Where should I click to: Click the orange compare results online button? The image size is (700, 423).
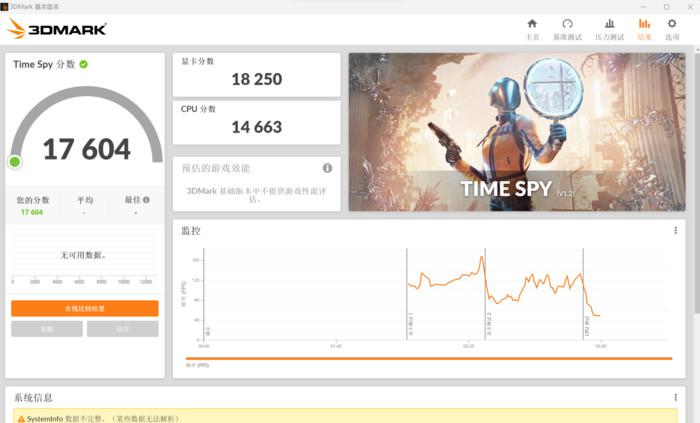85,308
